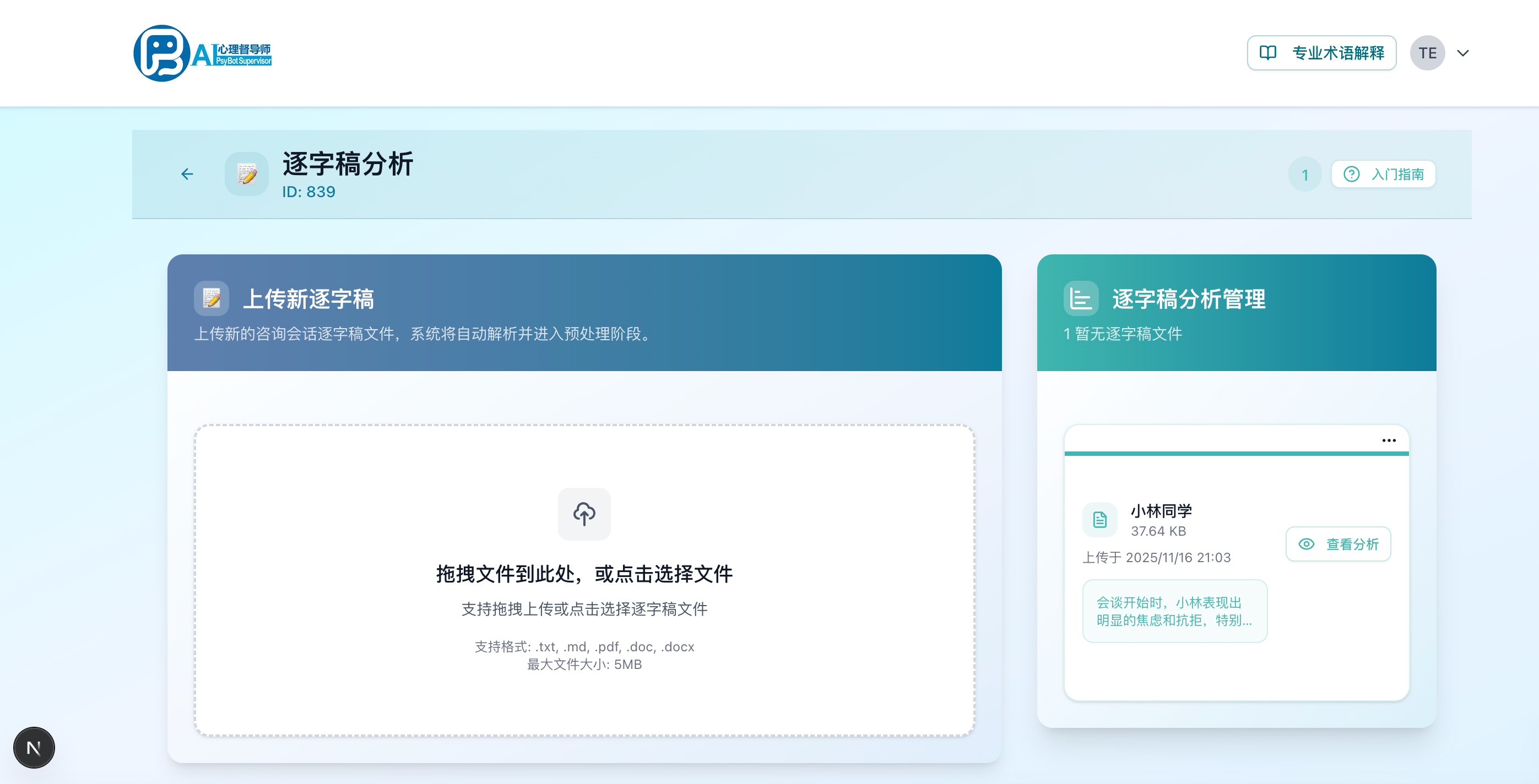The width and height of the screenshot is (1539, 784).
Task: Click the eye icon inside 查看分析 button
Action: tap(1306, 544)
